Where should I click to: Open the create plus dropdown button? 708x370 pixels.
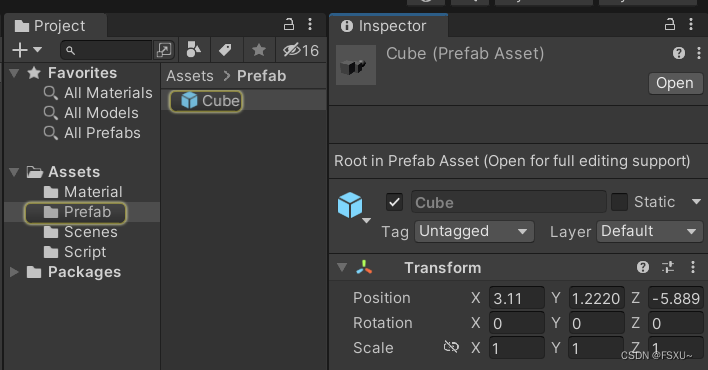coord(27,50)
